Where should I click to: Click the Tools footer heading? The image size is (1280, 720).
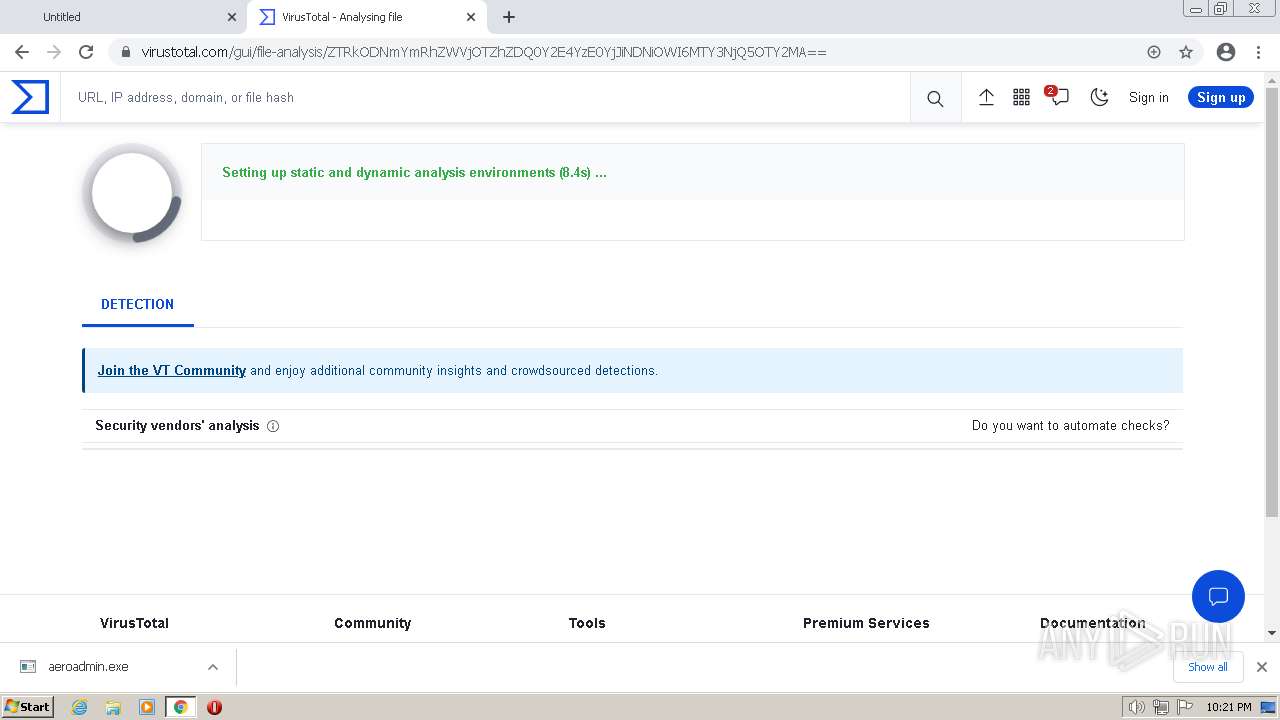coord(587,623)
